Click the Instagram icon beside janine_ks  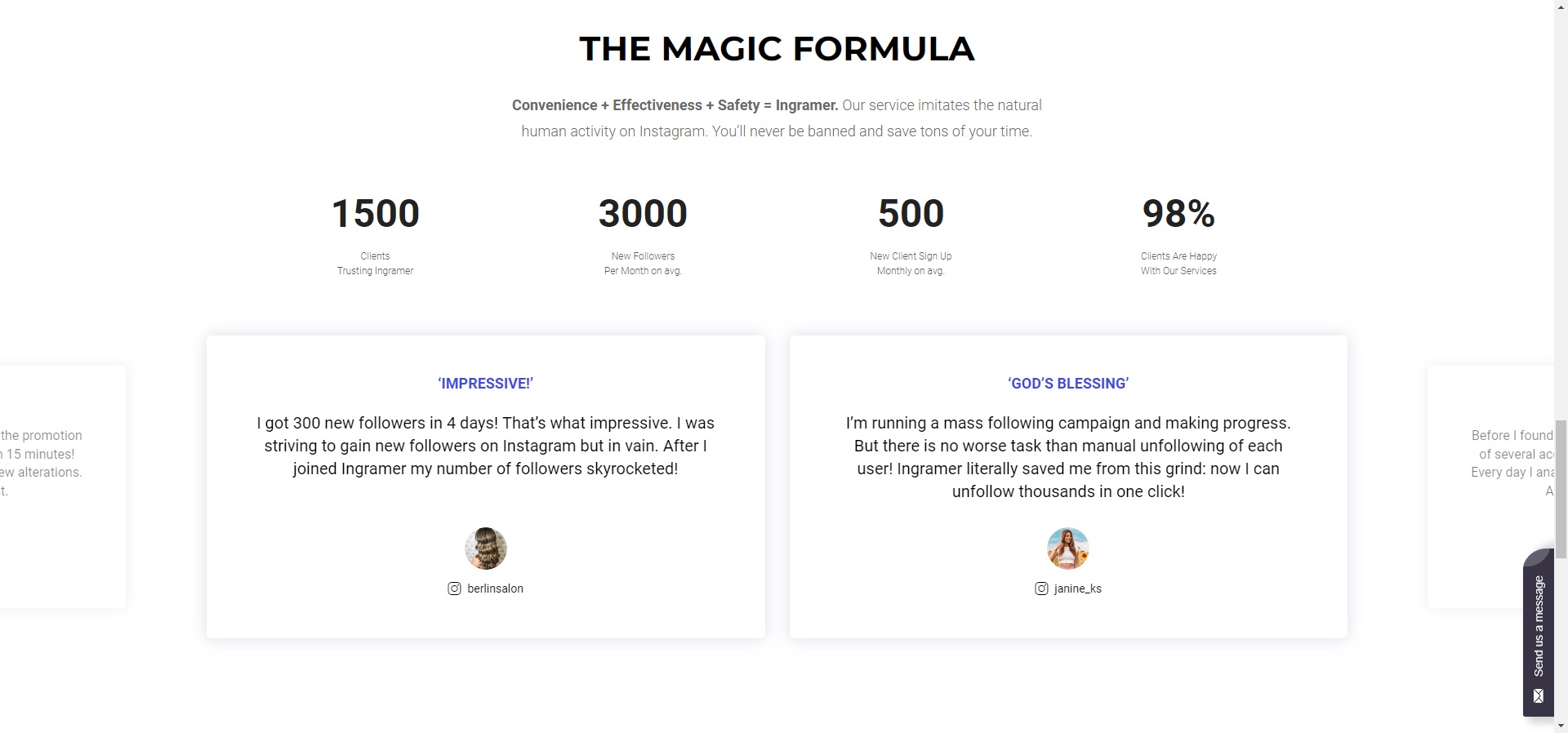tap(1041, 589)
